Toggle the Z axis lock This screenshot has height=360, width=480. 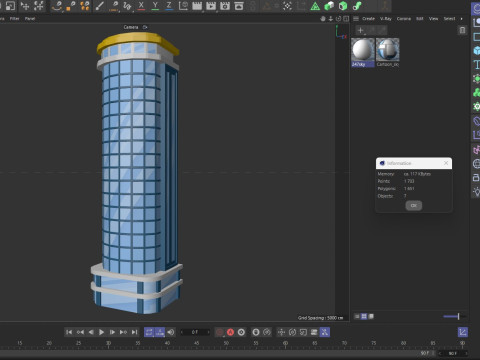(x=169, y=6)
